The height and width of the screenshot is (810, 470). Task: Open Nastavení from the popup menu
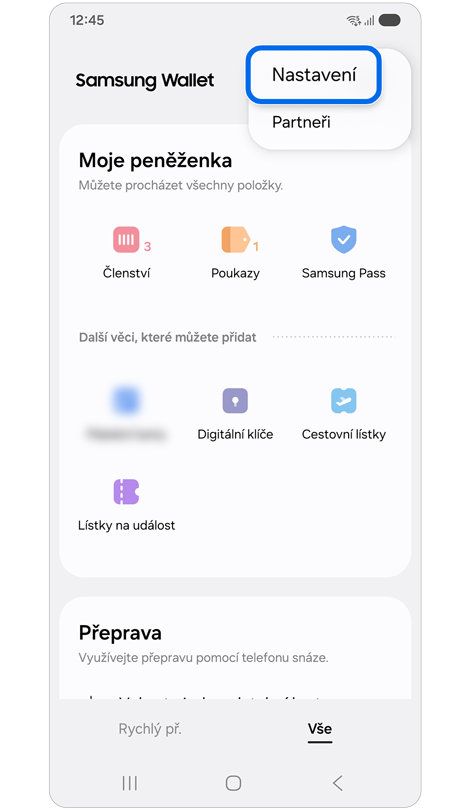point(314,75)
